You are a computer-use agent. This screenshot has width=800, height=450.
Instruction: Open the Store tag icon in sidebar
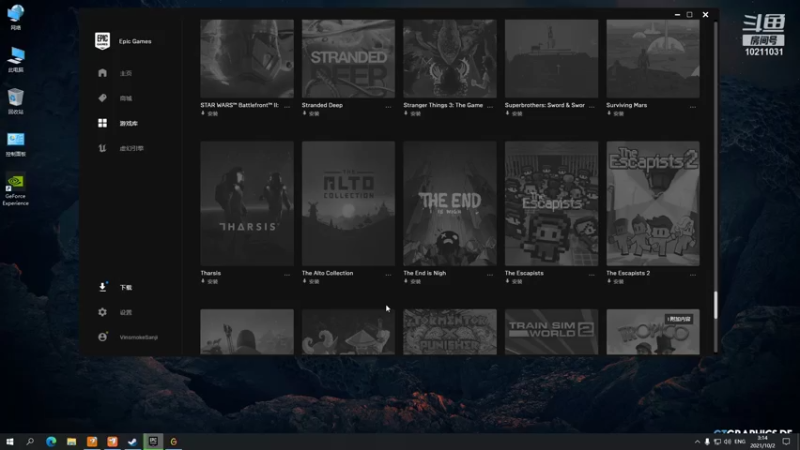click(x=102, y=98)
